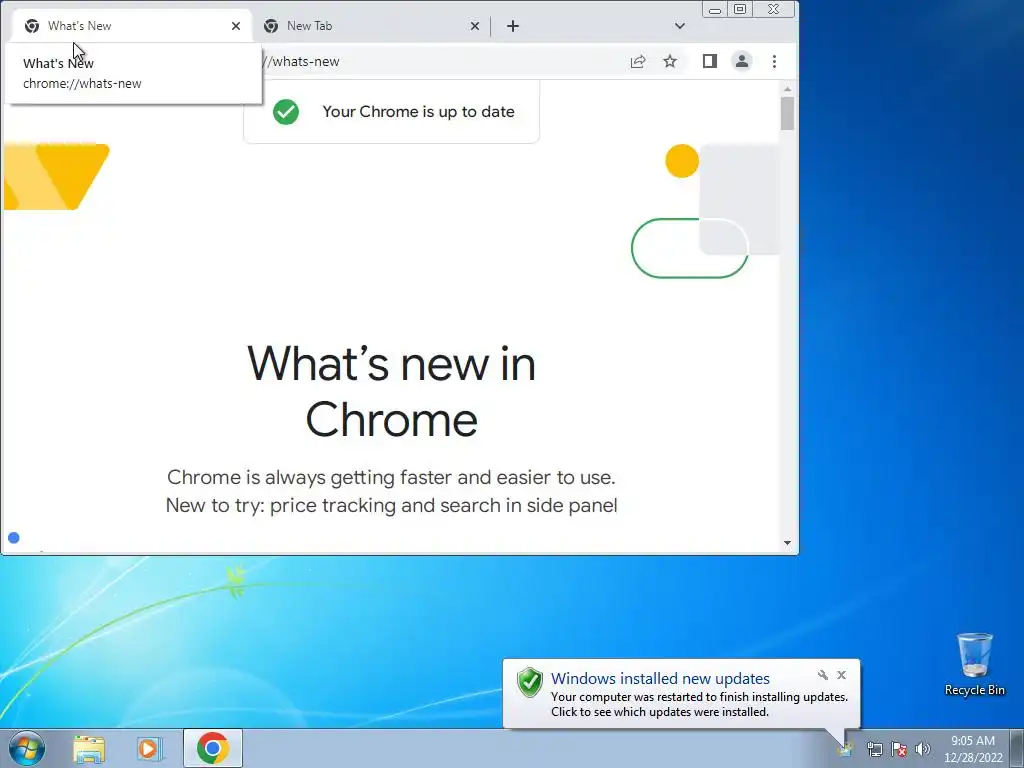Click Windows installed new updates title
The height and width of the screenshot is (768, 1024).
(x=660, y=679)
